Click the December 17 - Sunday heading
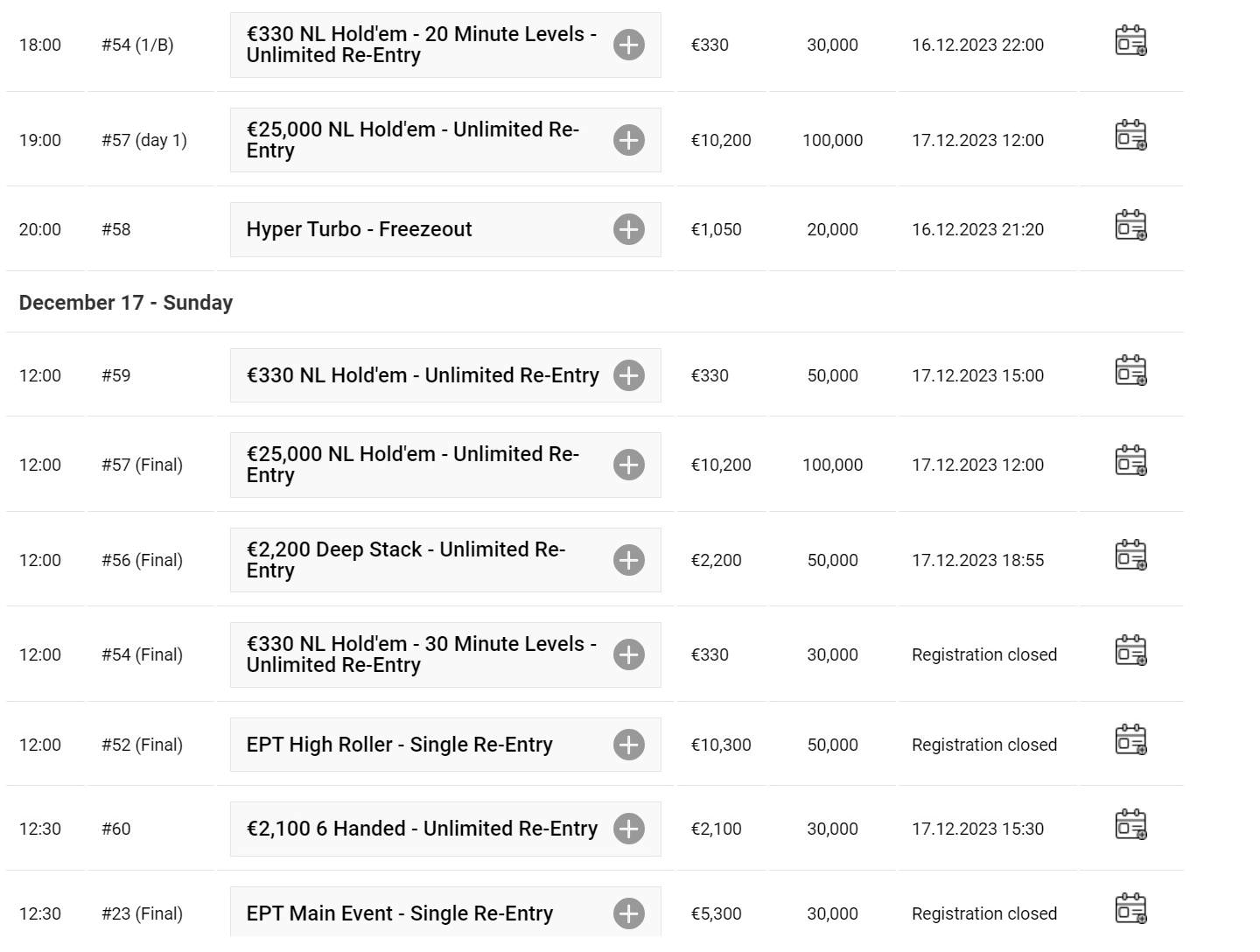1260x952 pixels. [126, 303]
